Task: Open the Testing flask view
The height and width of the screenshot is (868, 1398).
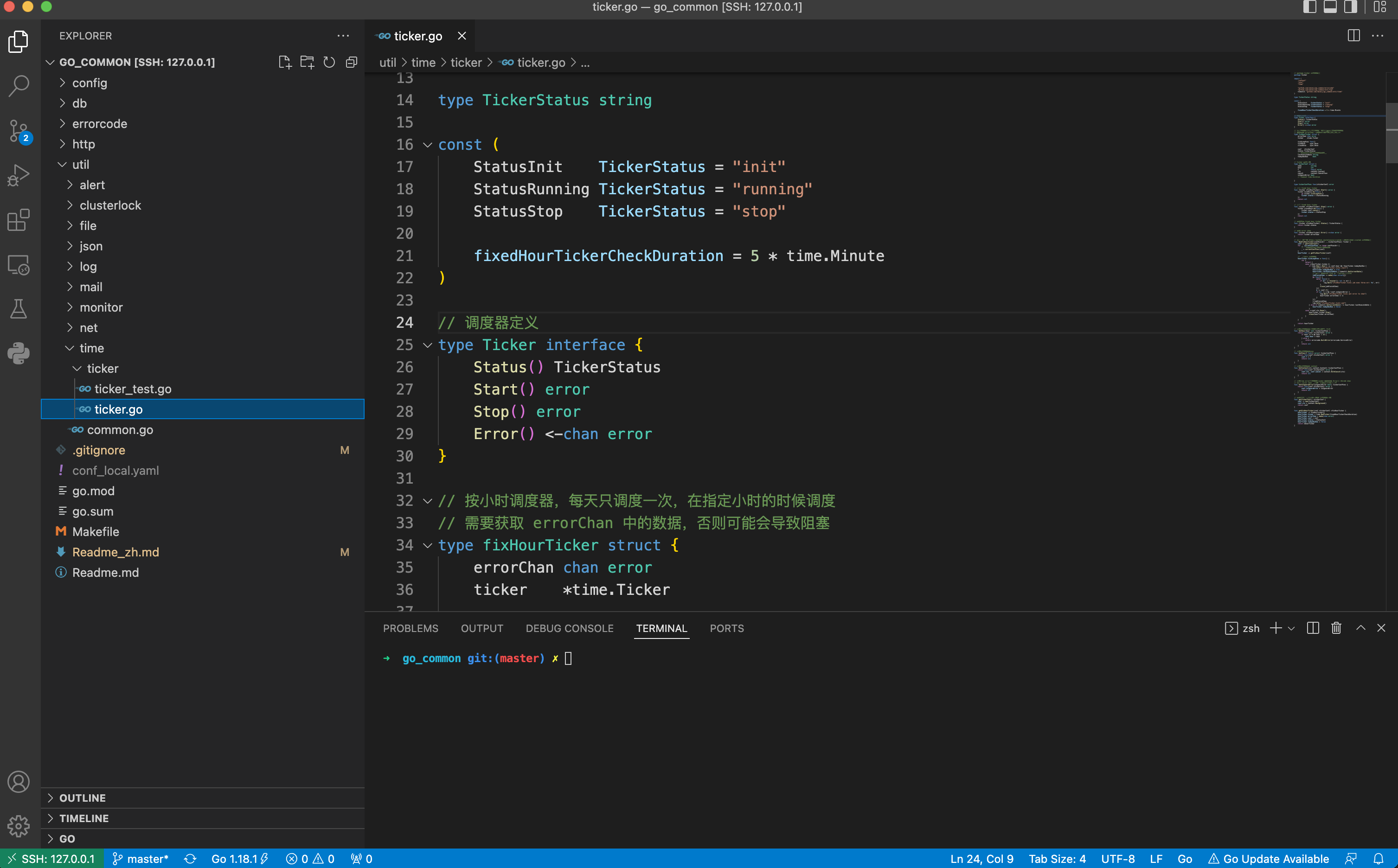Action: tap(19, 309)
